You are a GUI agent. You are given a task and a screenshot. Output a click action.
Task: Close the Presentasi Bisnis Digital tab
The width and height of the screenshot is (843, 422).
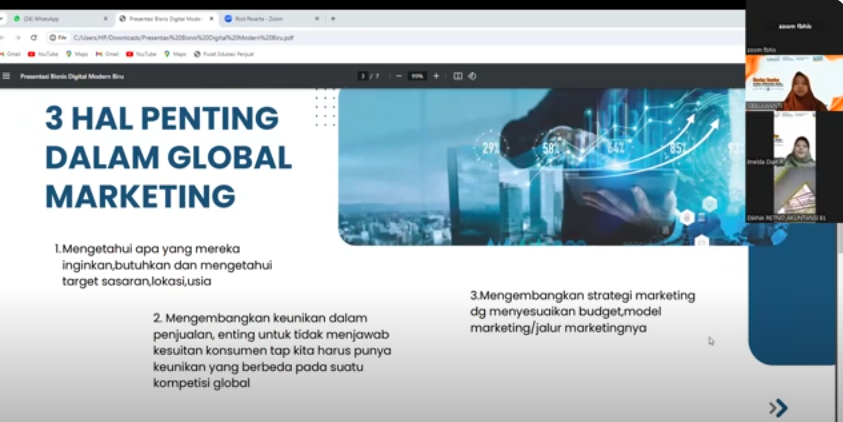pyautogui.click(x=211, y=18)
